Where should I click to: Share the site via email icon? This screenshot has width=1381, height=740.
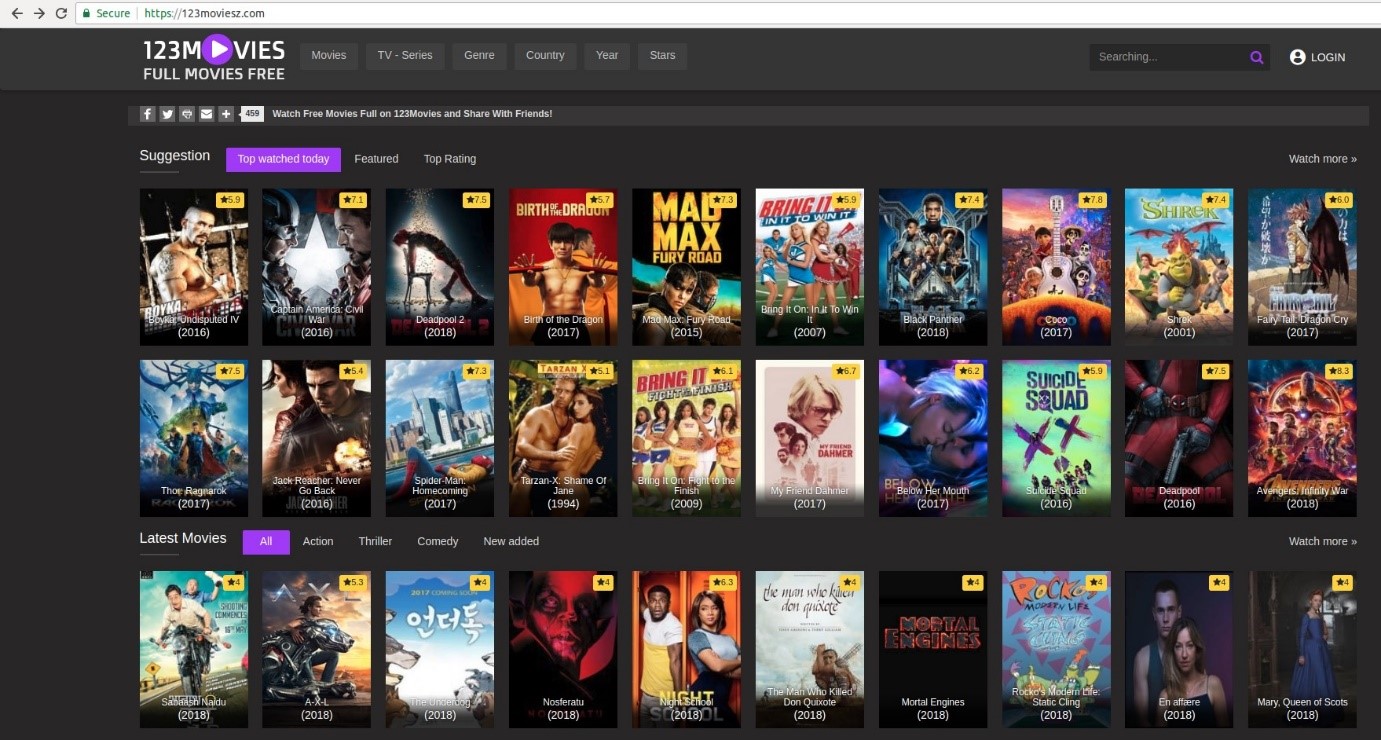point(206,114)
